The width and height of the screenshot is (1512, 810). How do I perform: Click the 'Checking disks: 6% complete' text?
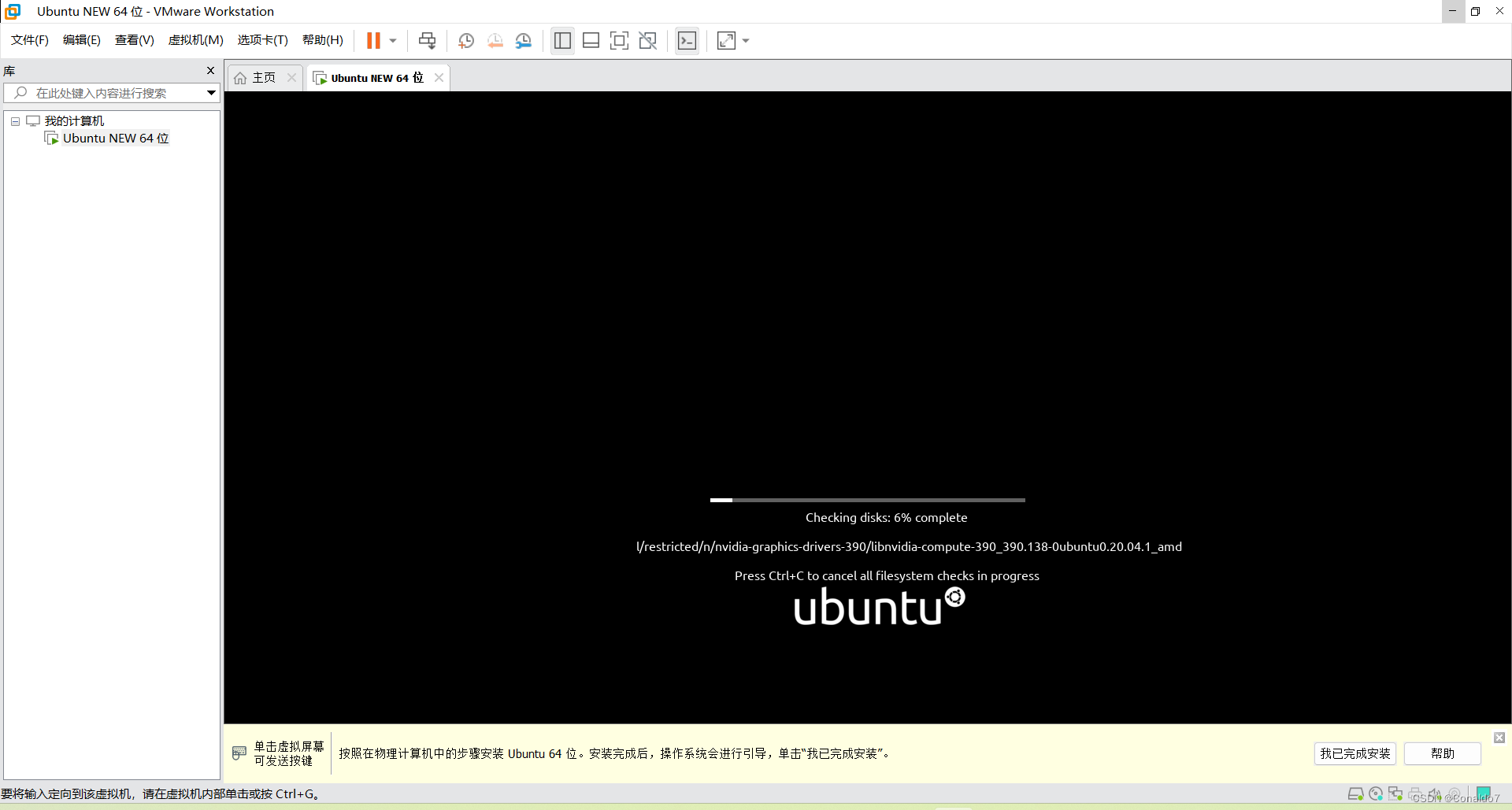(886, 517)
